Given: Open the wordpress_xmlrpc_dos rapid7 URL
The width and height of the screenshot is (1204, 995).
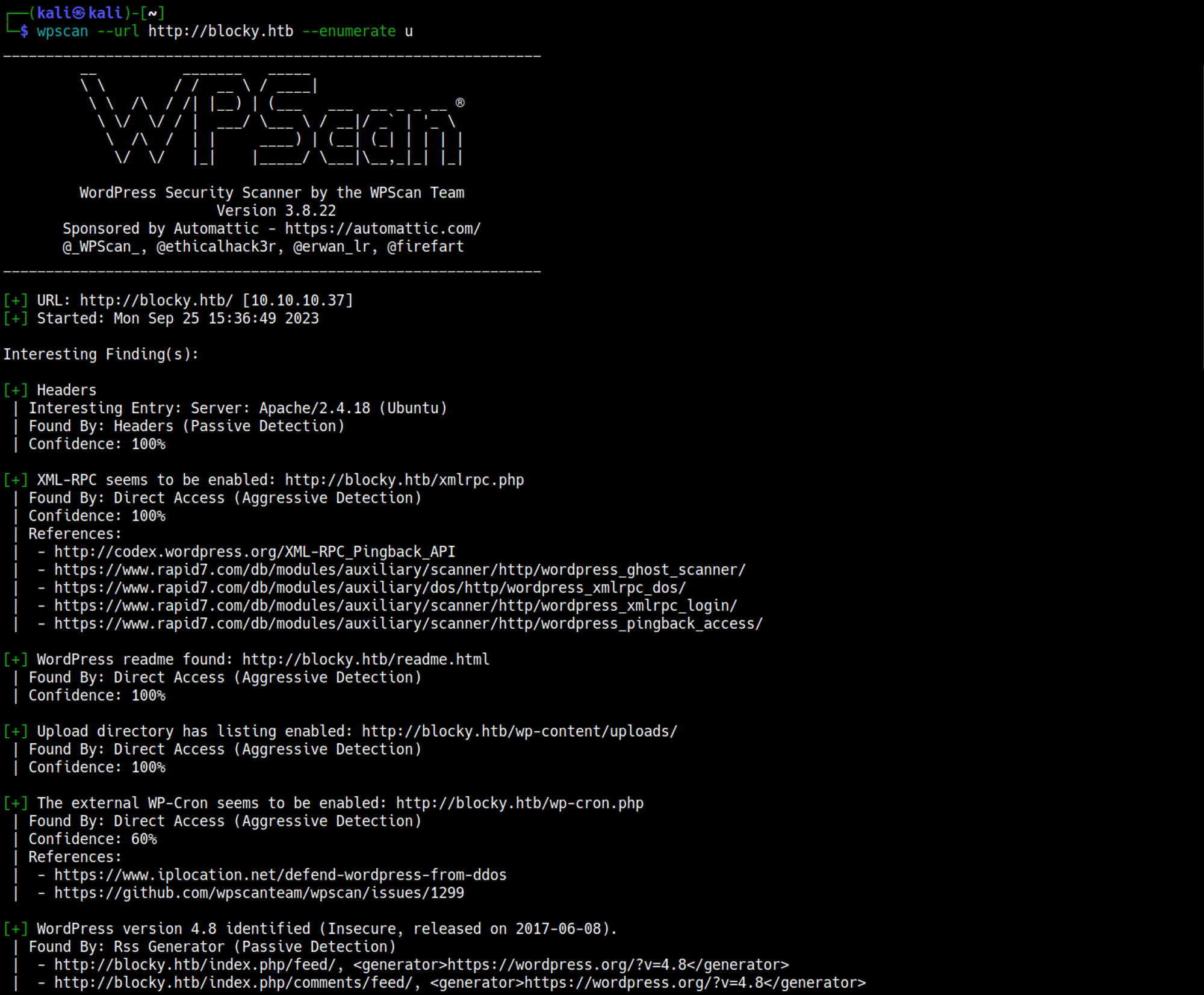Looking at the screenshot, I should pyautogui.click(x=370, y=588).
